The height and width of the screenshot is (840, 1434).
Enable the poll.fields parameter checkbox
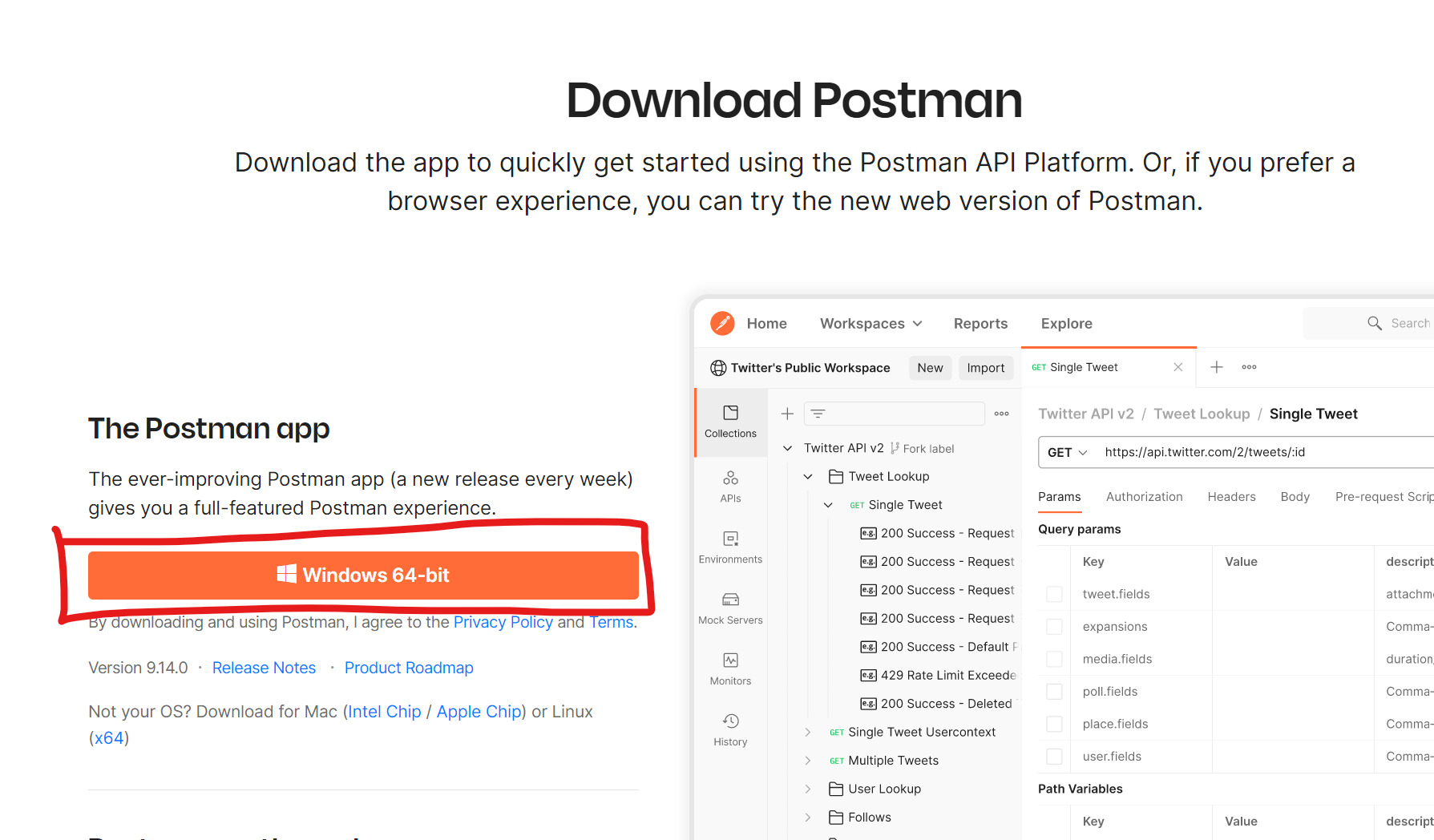pos(1054,692)
